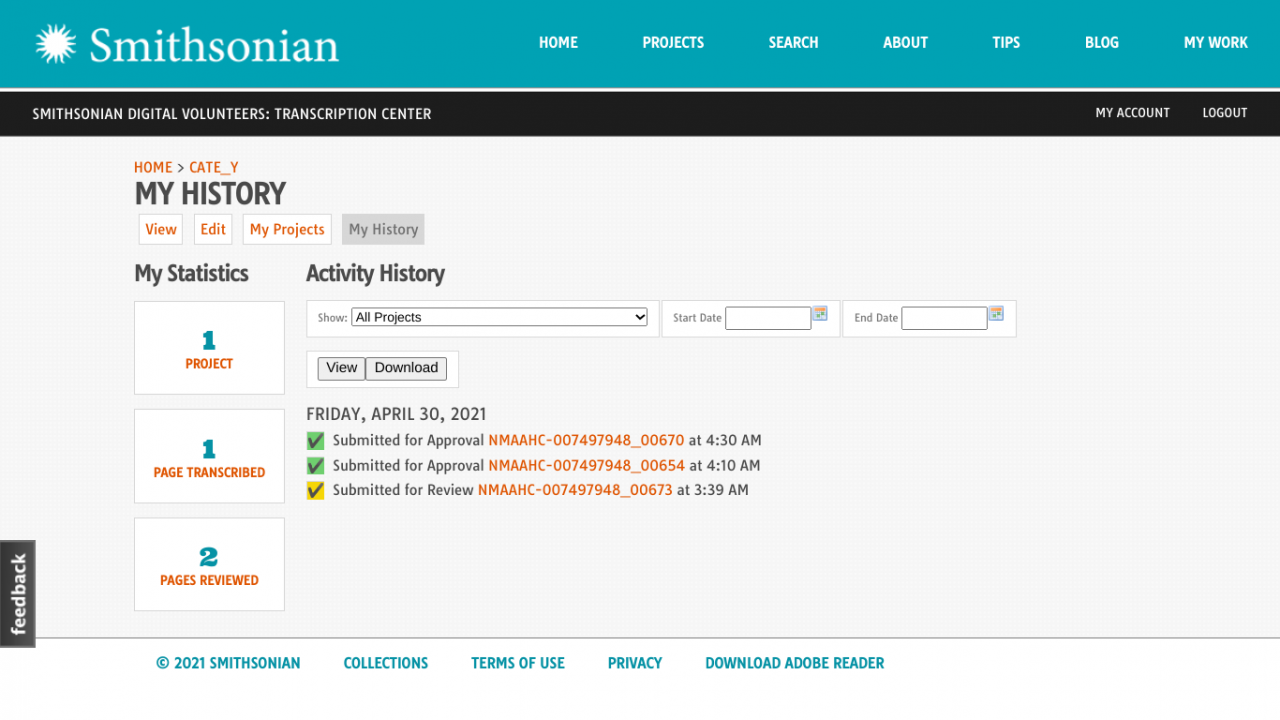
Task: Open page link NMAAHC-007497948_00654
Action: [586, 465]
